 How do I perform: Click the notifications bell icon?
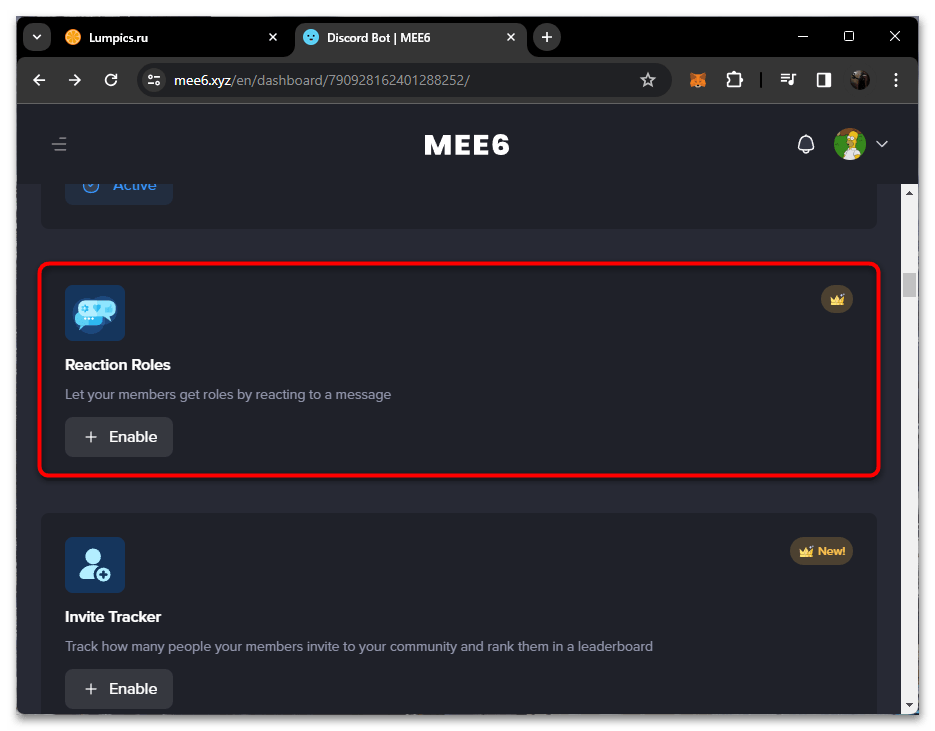point(805,145)
